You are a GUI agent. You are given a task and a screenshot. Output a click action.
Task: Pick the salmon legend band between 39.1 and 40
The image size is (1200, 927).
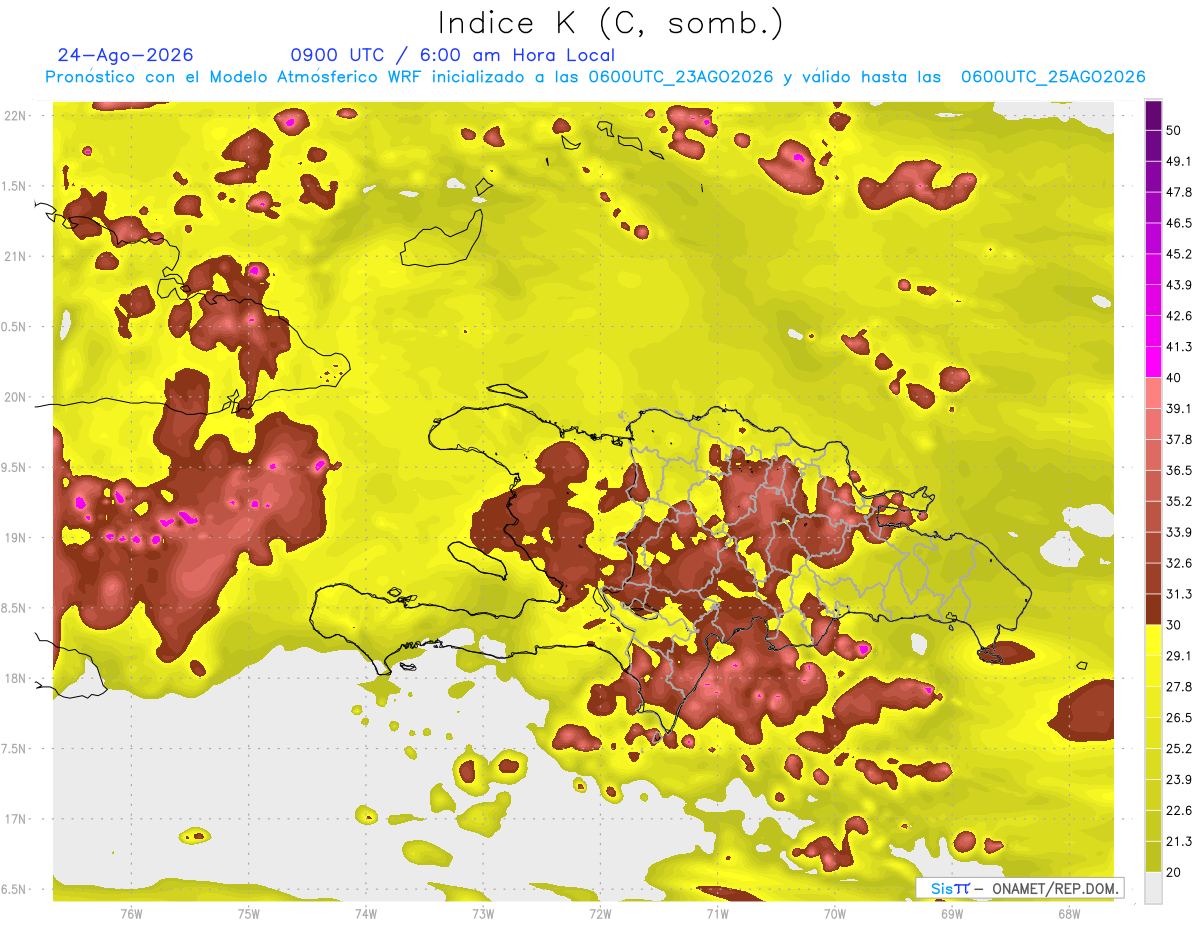coord(1153,393)
